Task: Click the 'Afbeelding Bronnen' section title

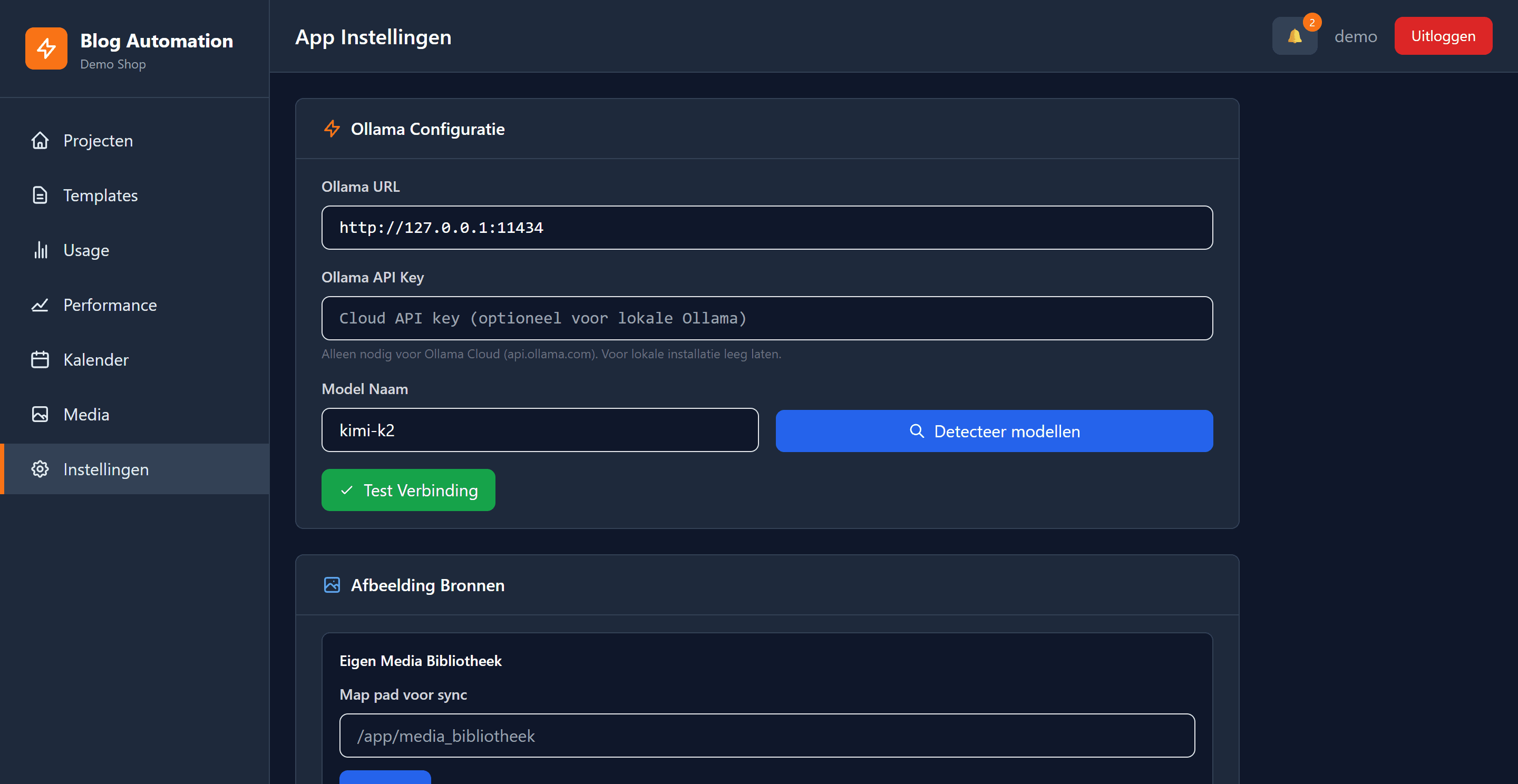Action: (427, 585)
